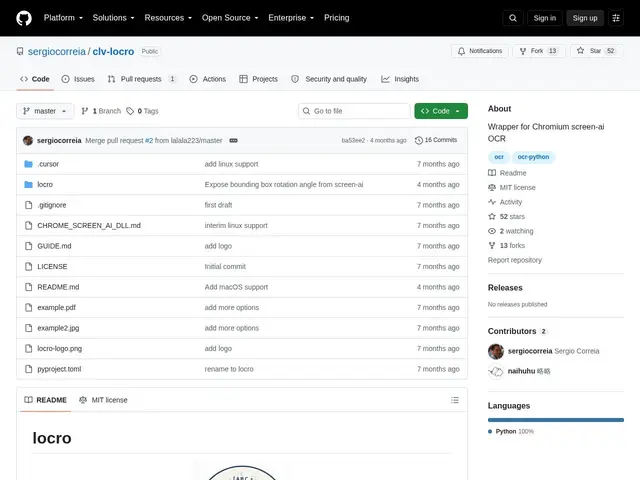
Task: Expand commit message ellipsis icon
Action: [x=233, y=140]
